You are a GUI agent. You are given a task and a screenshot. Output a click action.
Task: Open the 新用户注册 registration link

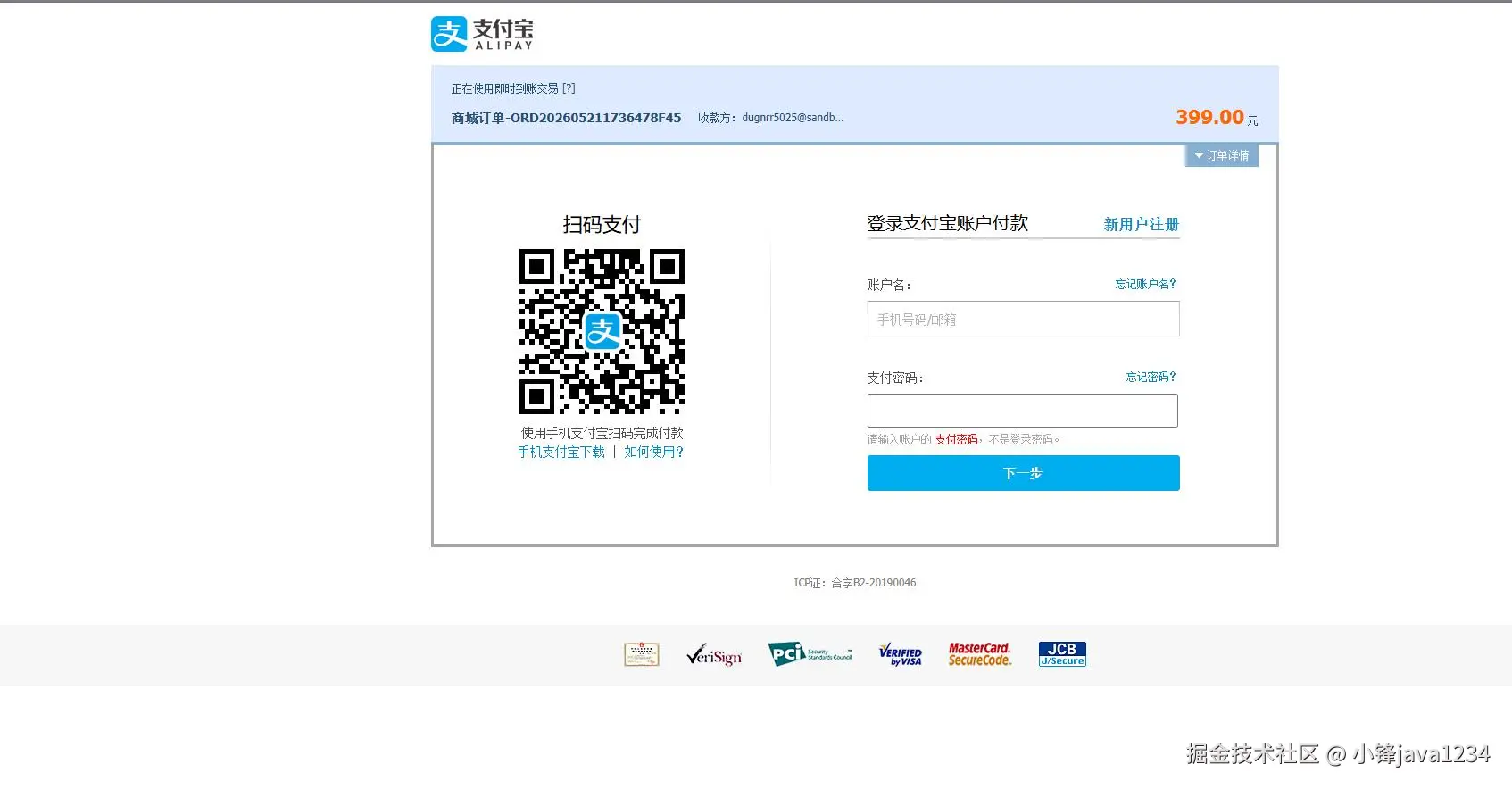(x=1141, y=224)
